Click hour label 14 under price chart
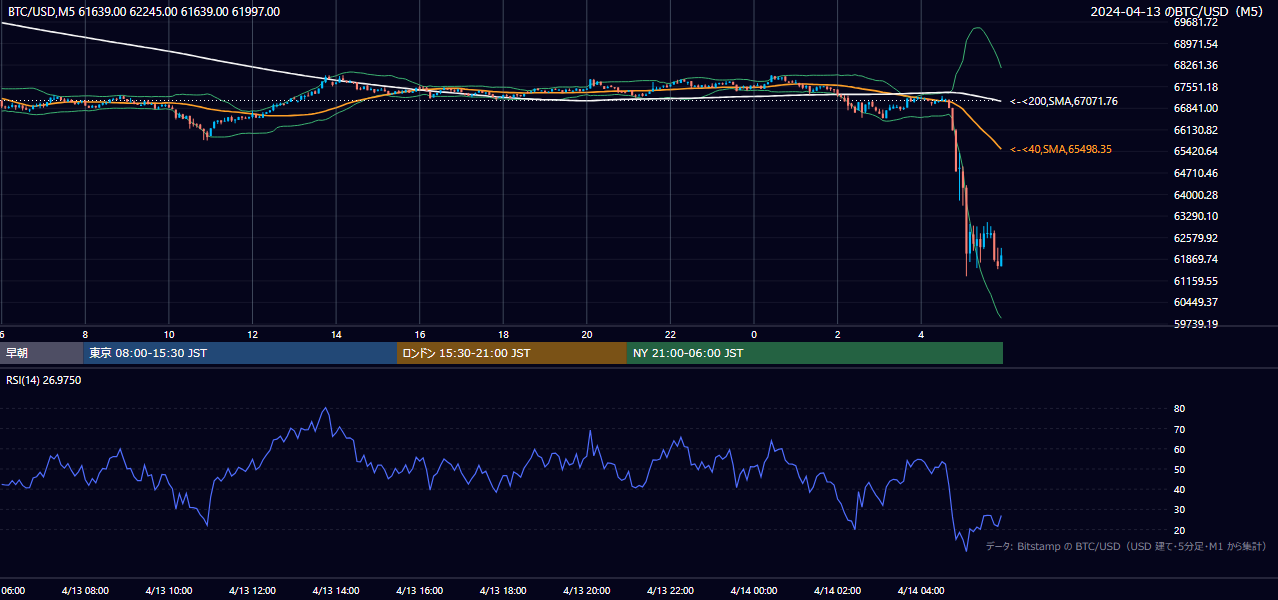The height and width of the screenshot is (600, 1278). click(x=336, y=334)
